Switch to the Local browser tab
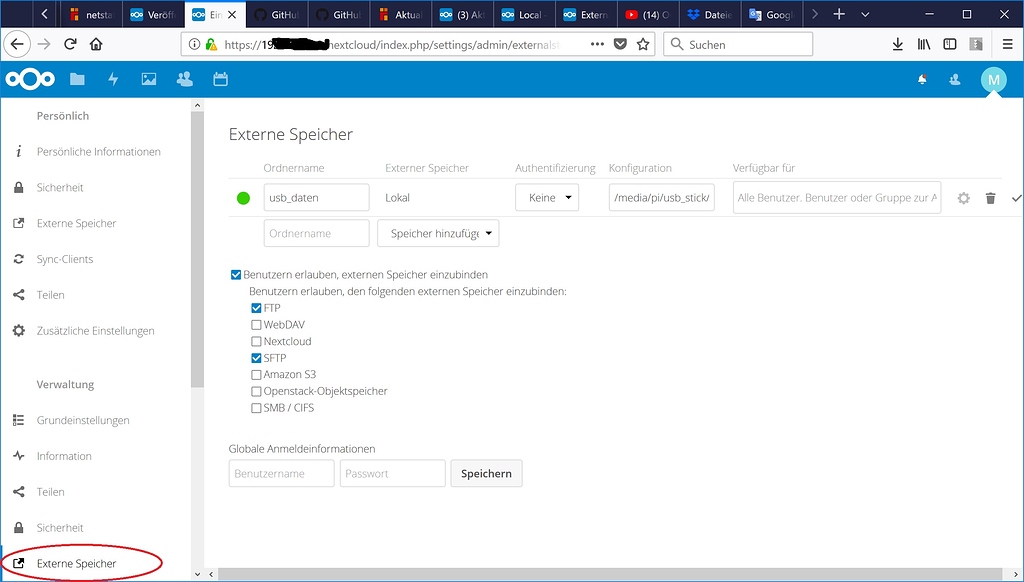The image size is (1024, 582). [524, 14]
